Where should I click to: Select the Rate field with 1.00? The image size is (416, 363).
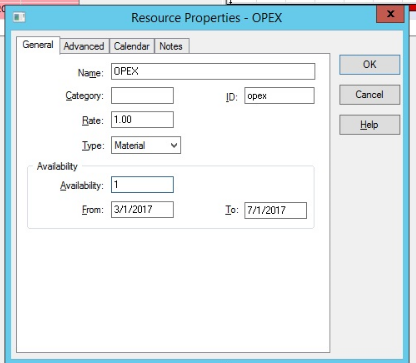[142, 120]
